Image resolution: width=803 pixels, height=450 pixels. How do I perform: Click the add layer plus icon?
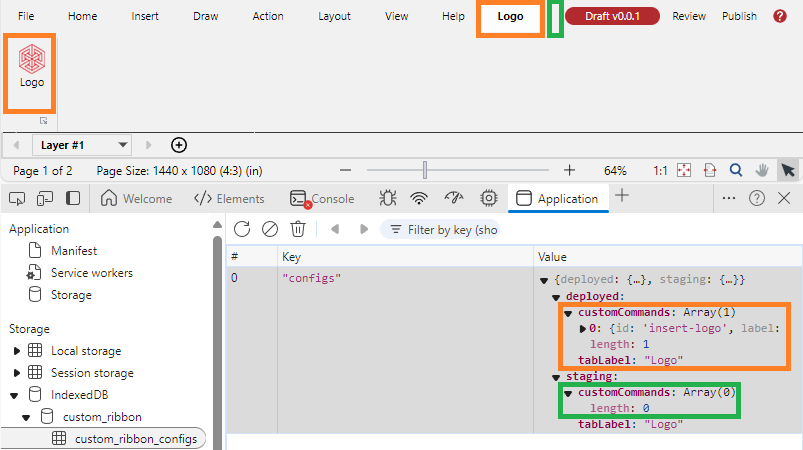click(179, 145)
